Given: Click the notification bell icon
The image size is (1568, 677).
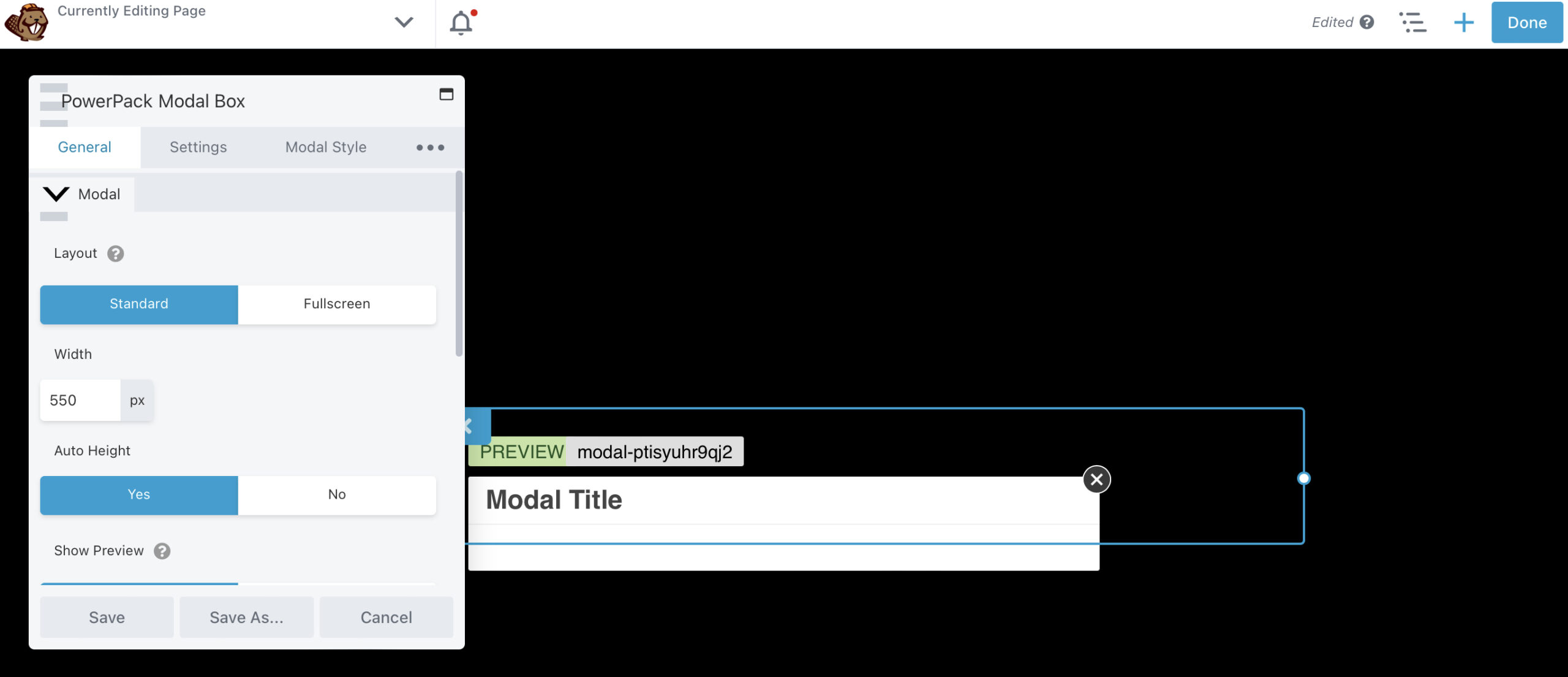Looking at the screenshot, I should (x=461, y=22).
